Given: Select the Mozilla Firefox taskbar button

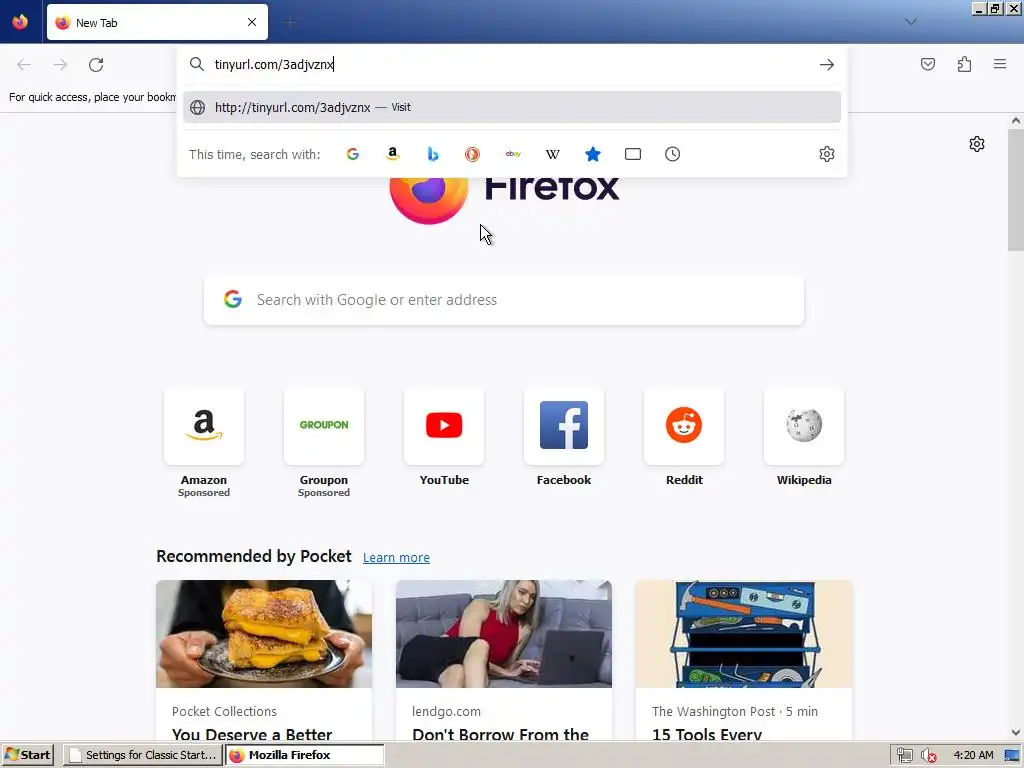Looking at the screenshot, I should (x=305, y=755).
